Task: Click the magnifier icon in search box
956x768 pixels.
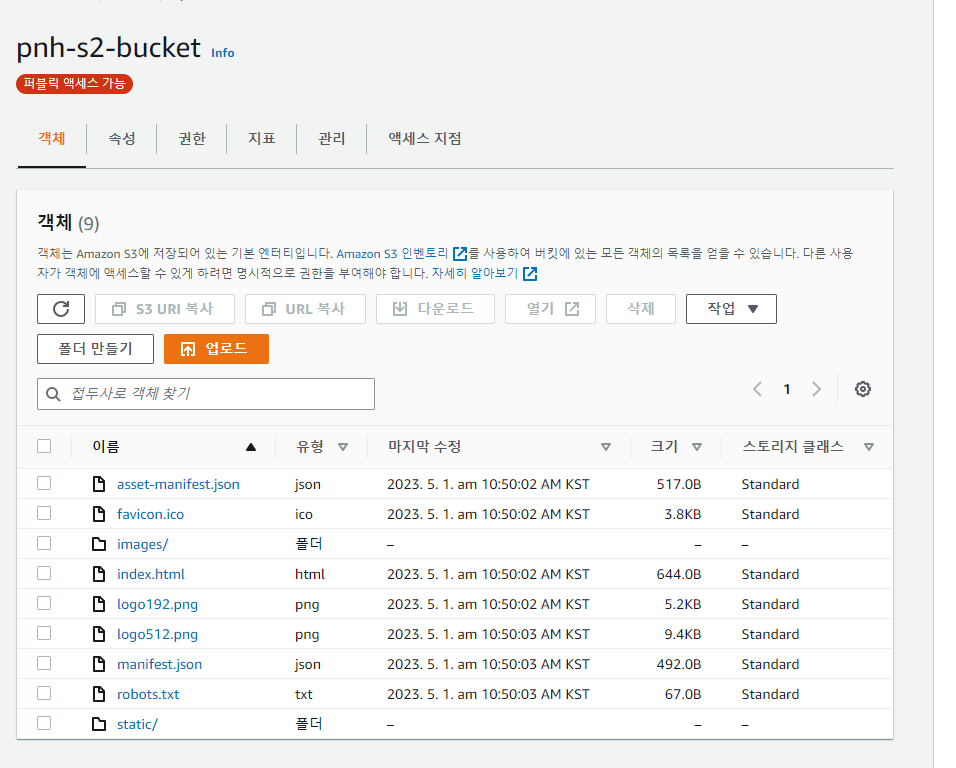Action: click(x=53, y=394)
